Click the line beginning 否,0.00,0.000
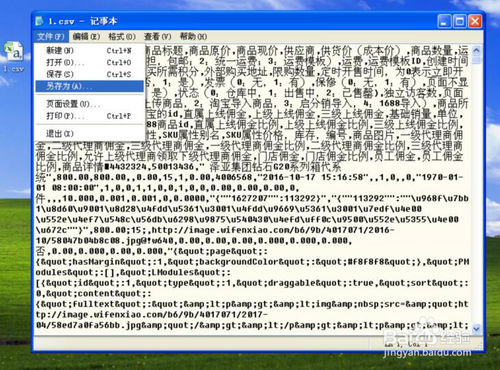Screen dimensions: 500x370 [152, 251]
